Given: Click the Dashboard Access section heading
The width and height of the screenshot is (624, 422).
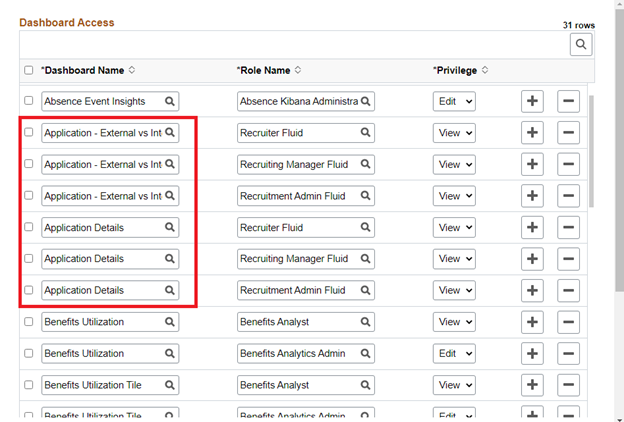Looking at the screenshot, I should (x=67, y=22).
